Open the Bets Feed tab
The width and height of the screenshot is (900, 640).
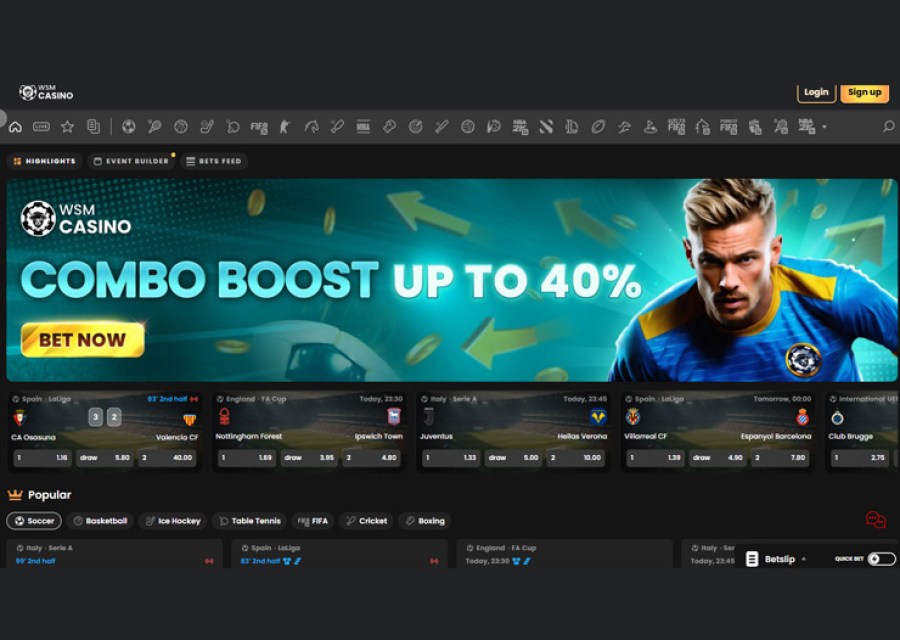214,161
